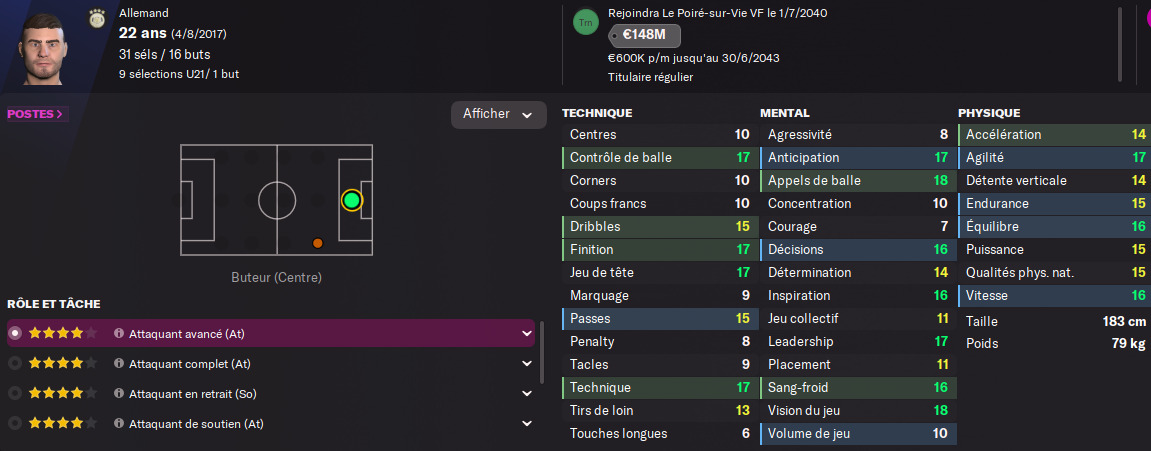This screenshot has height=451, width=1151.
Task: Expand the Attaquant de soutien (At) role chevron
Action: (526, 424)
